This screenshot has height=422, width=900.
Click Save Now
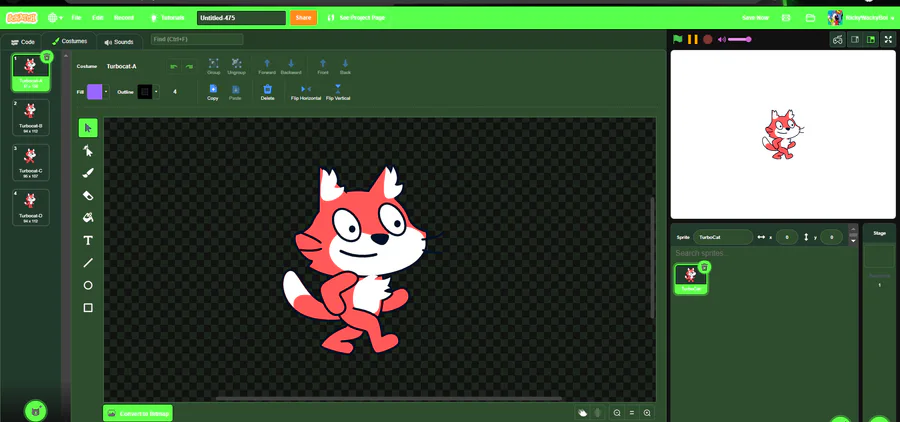pyautogui.click(x=755, y=18)
